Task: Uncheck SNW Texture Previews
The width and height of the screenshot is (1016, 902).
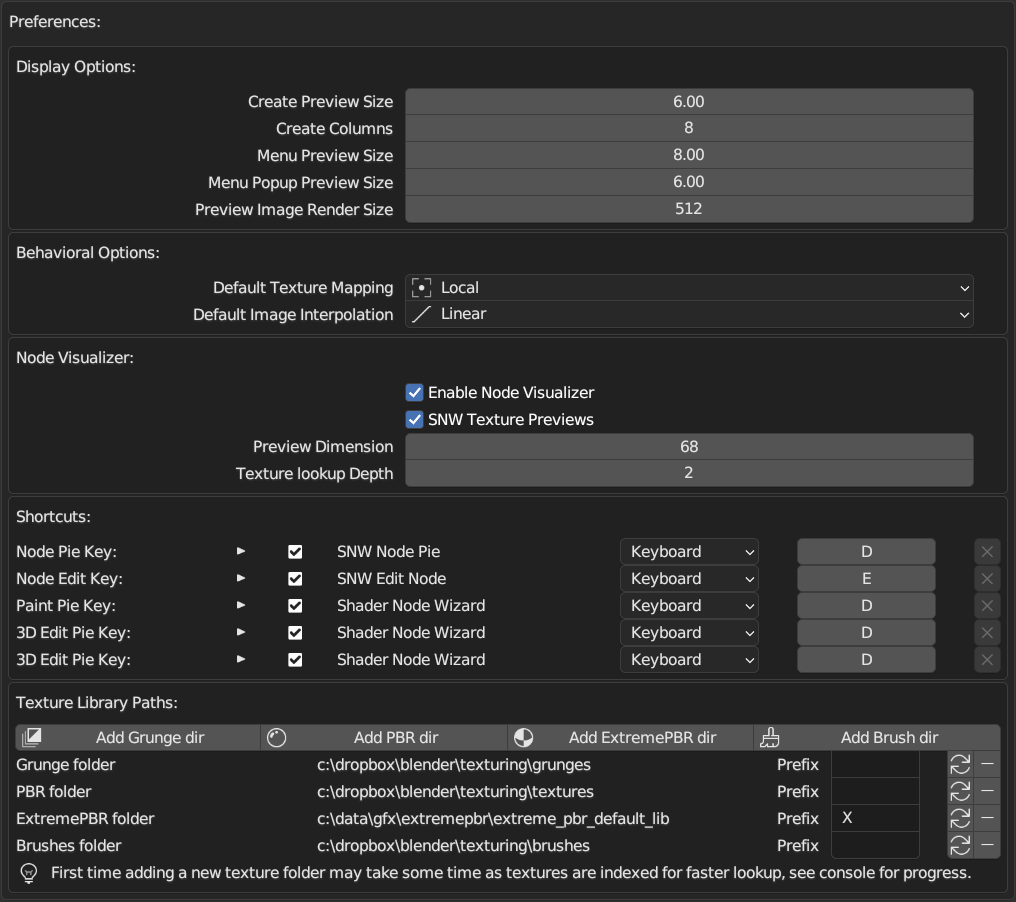Action: click(415, 420)
